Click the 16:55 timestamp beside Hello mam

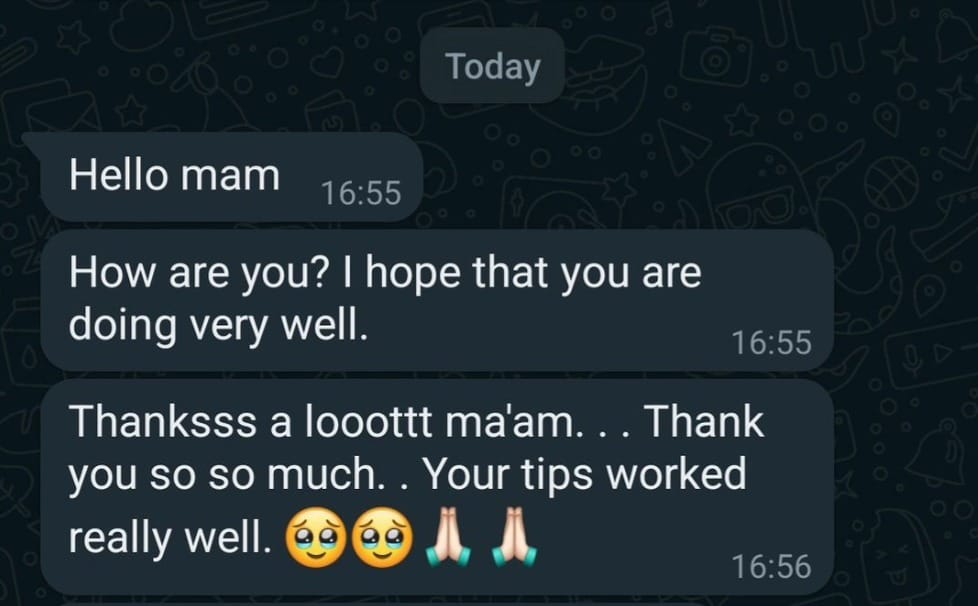tap(361, 193)
